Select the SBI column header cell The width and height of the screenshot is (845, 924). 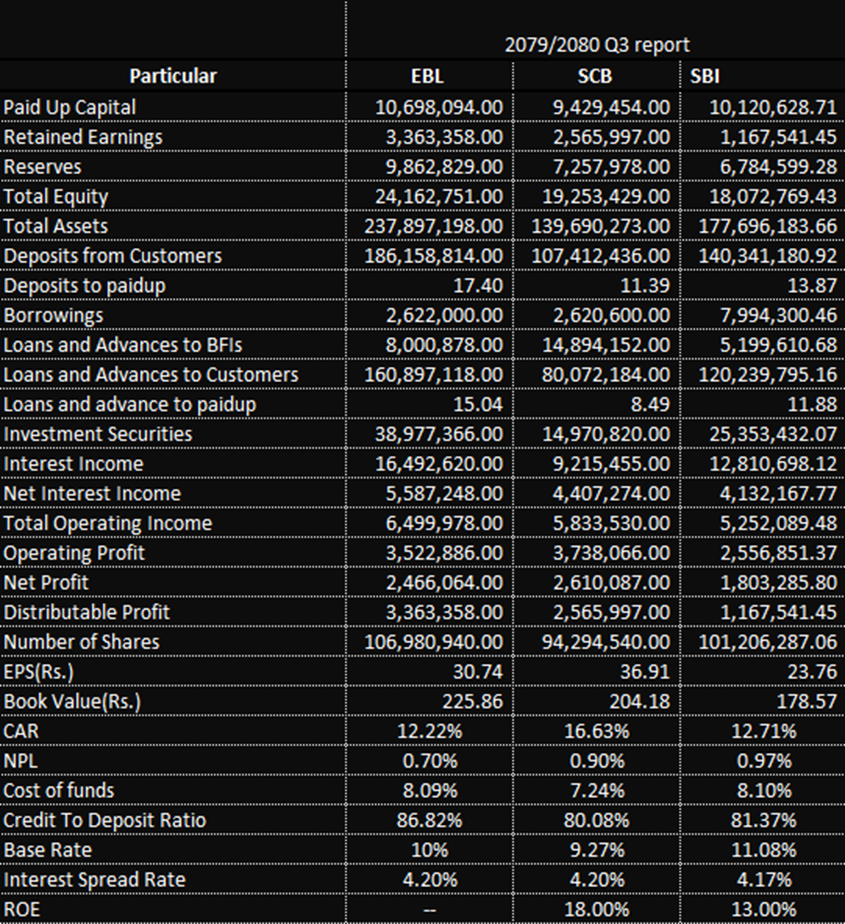point(763,76)
